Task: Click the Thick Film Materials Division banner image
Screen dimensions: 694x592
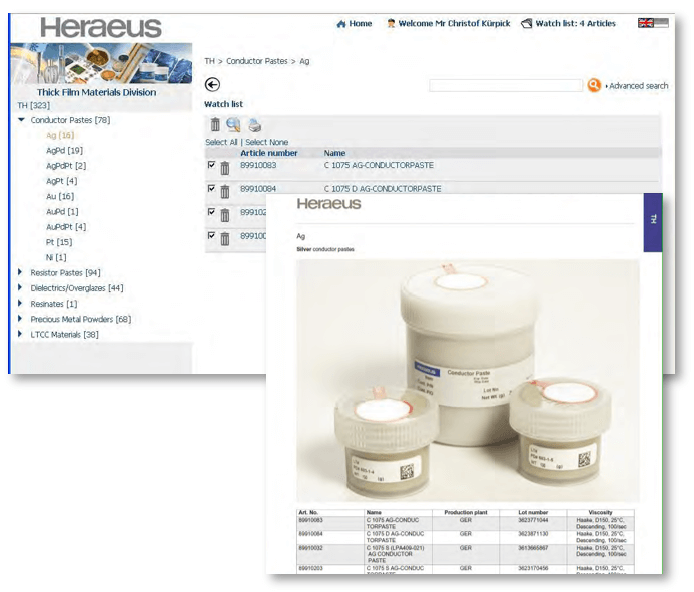Action: tap(101, 63)
